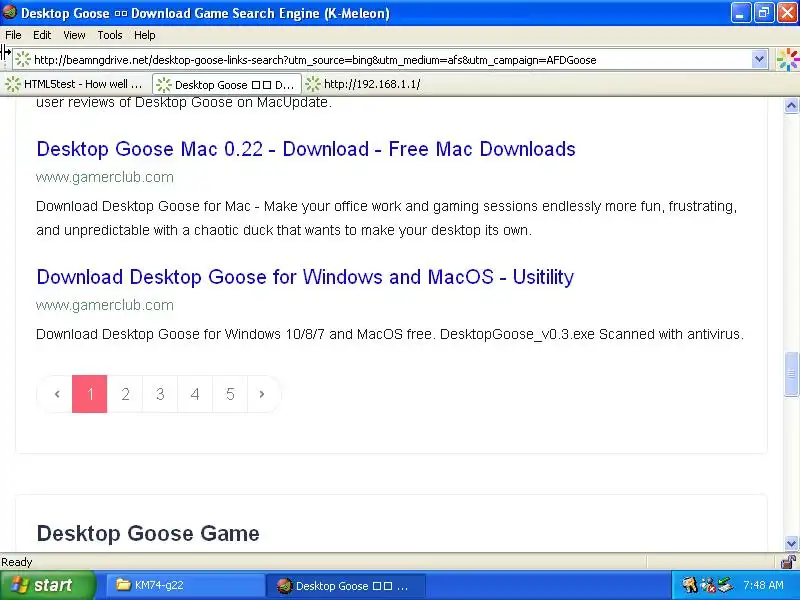Screen dimensions: 800x600
Task: Click the page icon in address bar
Action: point(22,60)
